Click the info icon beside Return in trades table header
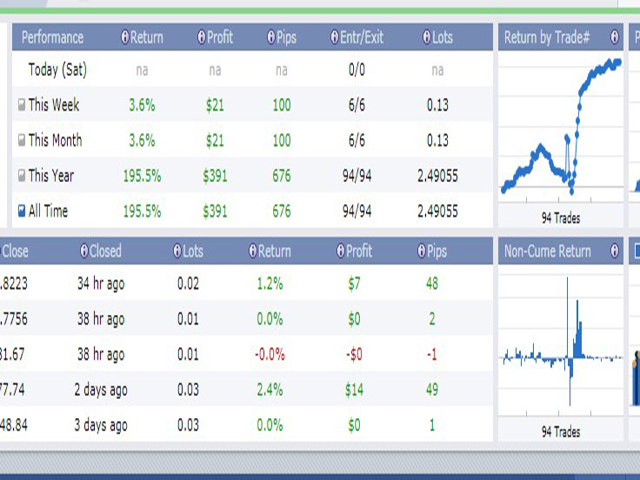 [253, 251]
